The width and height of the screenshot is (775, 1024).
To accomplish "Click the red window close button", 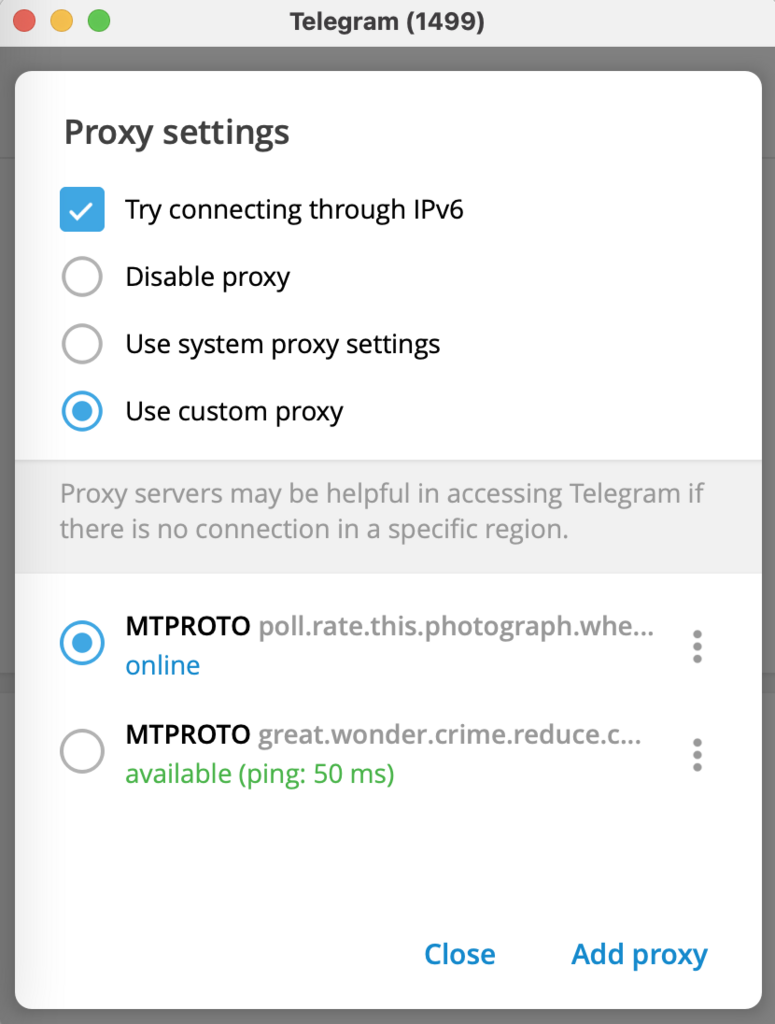I will tap(24, 21).
